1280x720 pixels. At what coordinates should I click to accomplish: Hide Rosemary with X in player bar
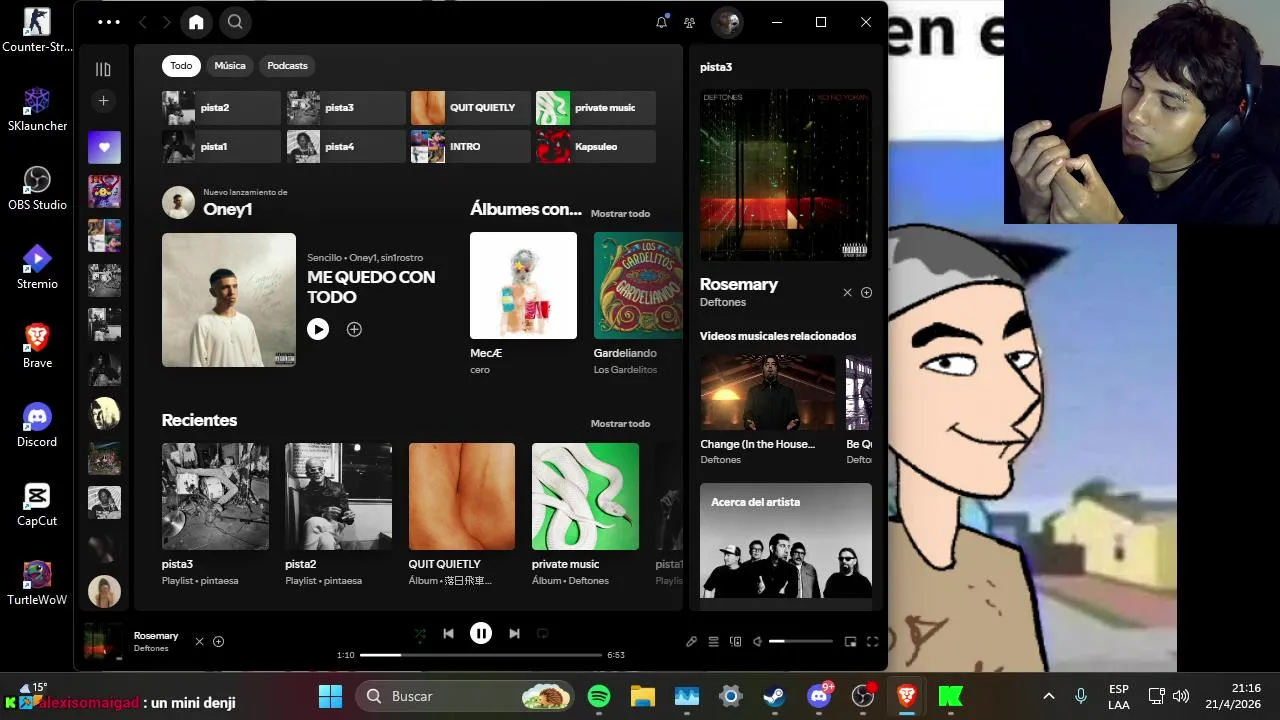199,641
